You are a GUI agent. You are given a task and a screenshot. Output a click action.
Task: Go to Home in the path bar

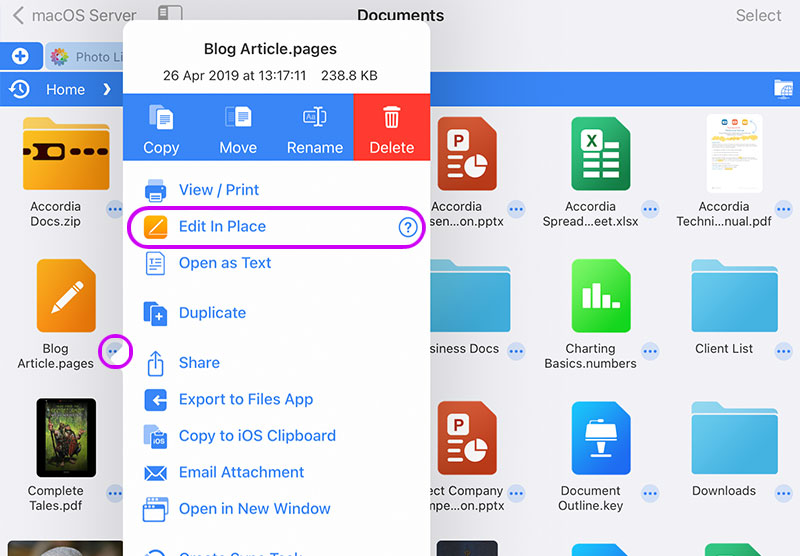click(65, 89)
